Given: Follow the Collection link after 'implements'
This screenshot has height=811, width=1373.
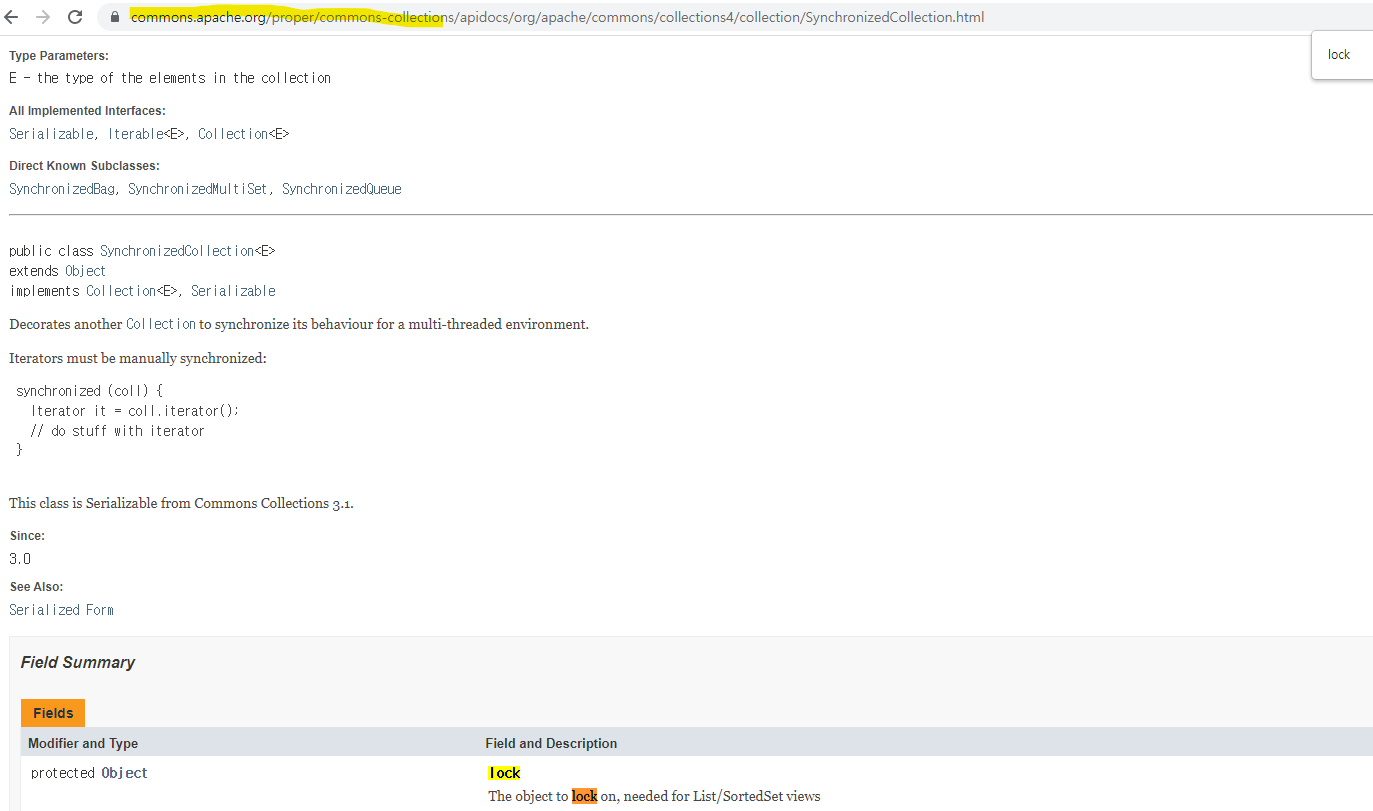Looking at the screenshot, I should [121, 291].
